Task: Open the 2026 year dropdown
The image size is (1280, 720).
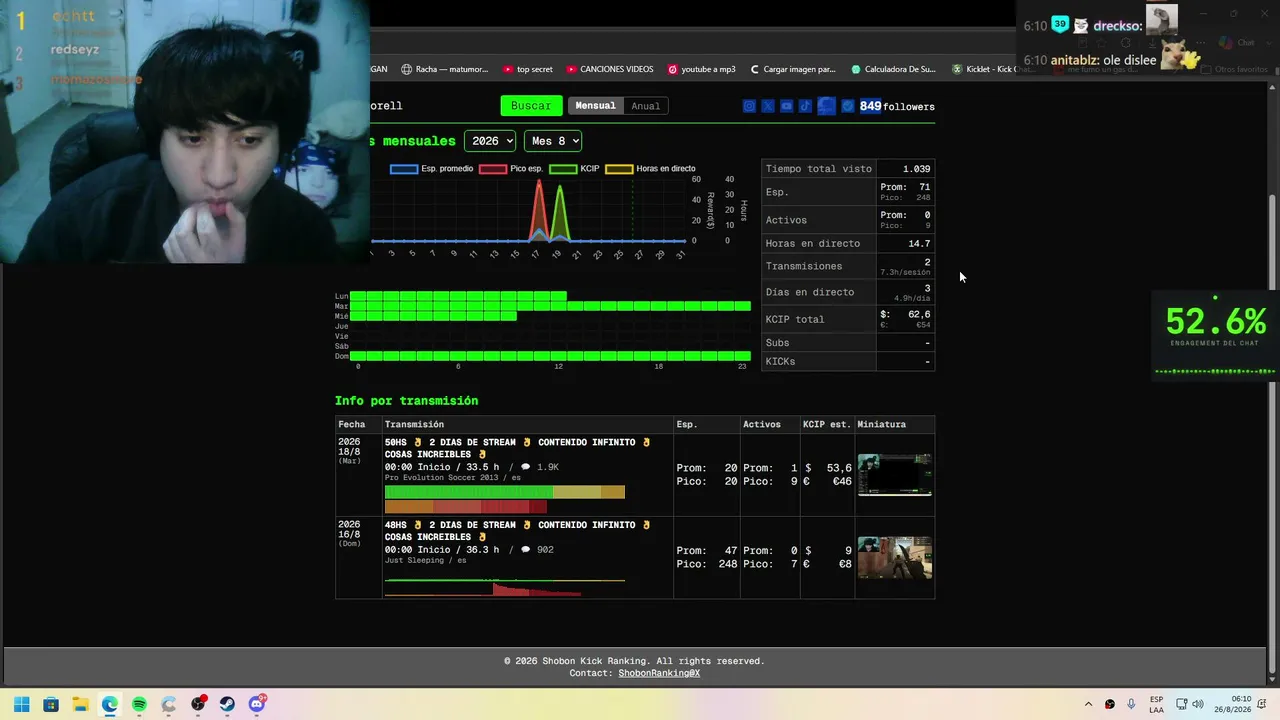Action: (x=490, y=141)
